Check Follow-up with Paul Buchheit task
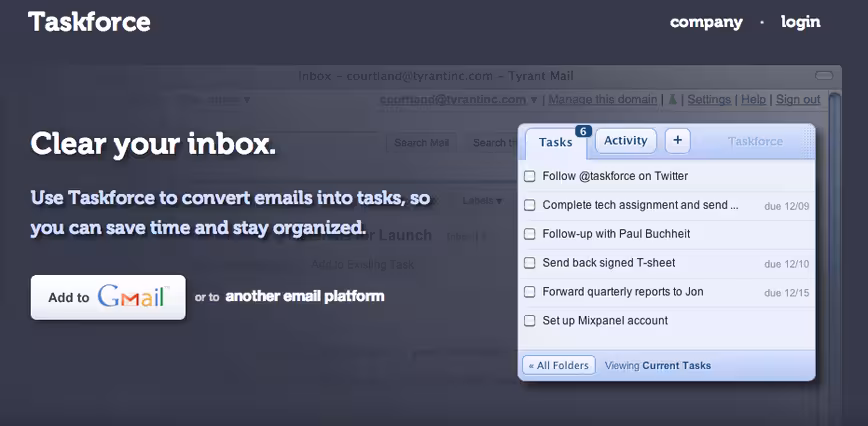 [x=530, y=233]
